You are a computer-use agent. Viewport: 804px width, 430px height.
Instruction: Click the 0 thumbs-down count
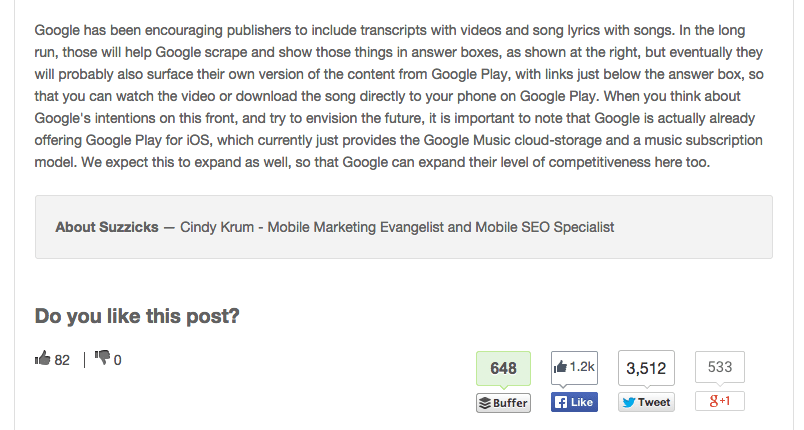pyautogui.click(x=117, y=360)
